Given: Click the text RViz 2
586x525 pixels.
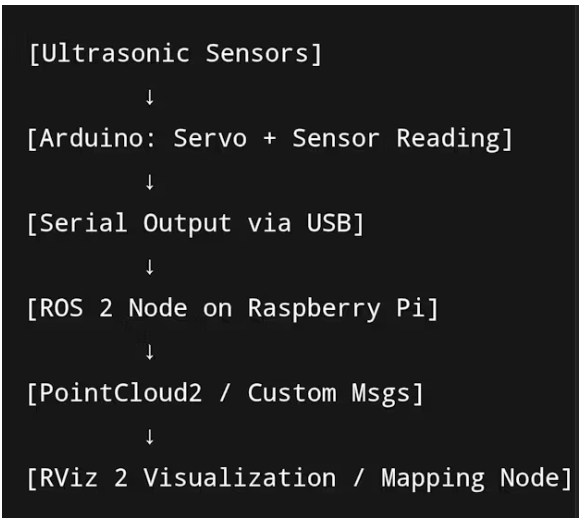Looking at the screenshot, I should tap(83, 478).
